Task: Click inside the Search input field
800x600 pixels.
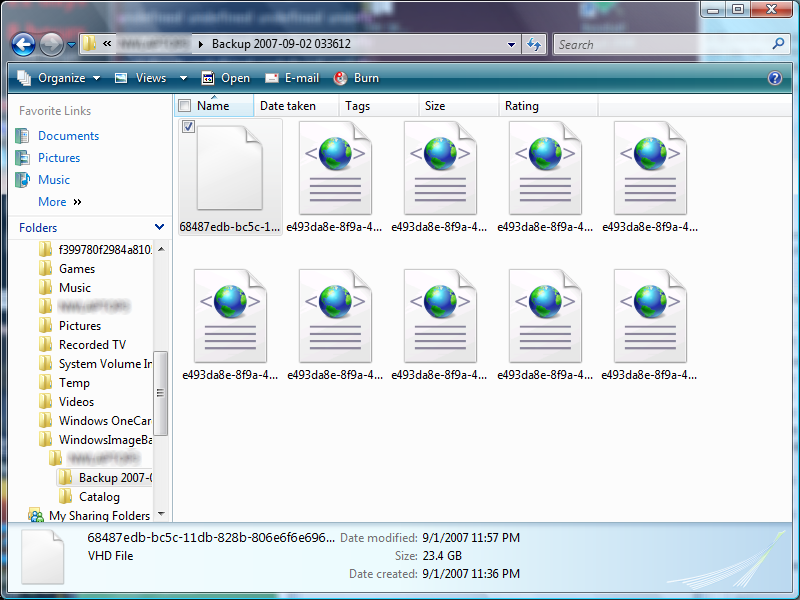Action: (x=660, y=44)
